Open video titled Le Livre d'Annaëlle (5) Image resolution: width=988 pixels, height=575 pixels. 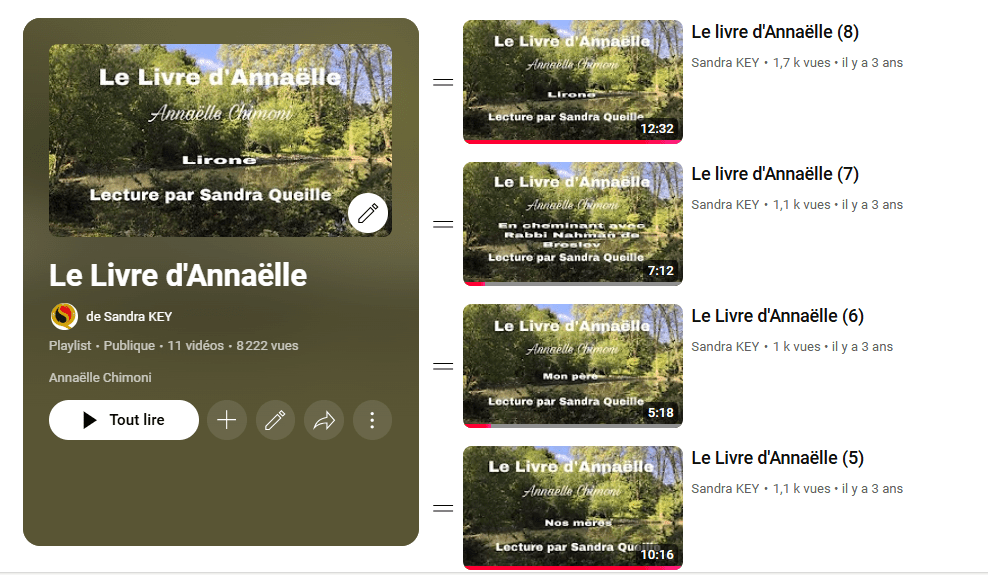[x=778, y=458]
